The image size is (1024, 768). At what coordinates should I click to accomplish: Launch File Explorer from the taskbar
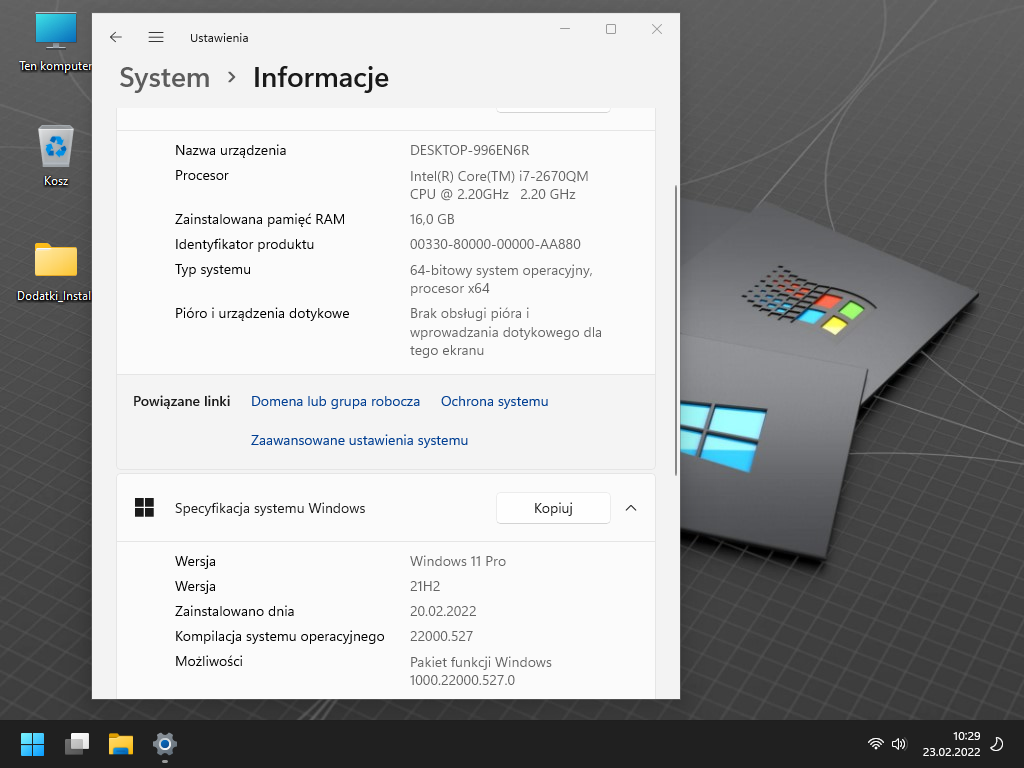coord(121,744)
